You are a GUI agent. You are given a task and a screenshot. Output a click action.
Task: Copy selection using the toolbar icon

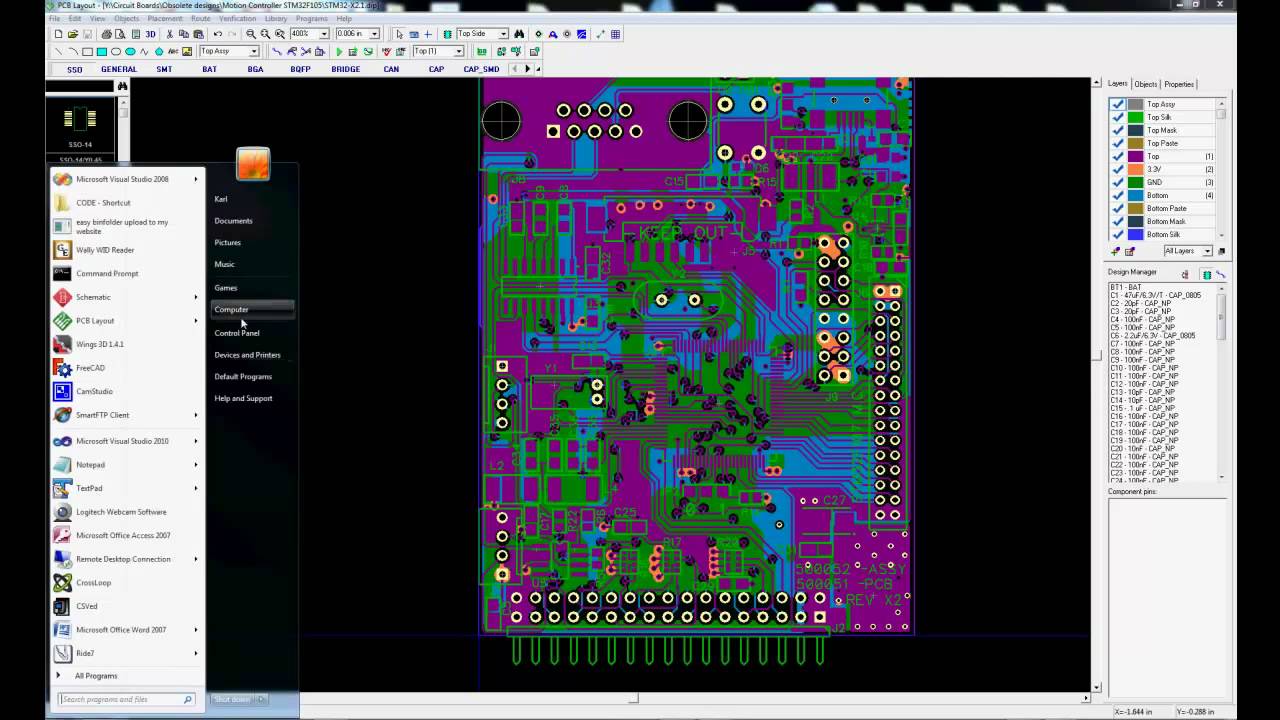click(183, 34)
